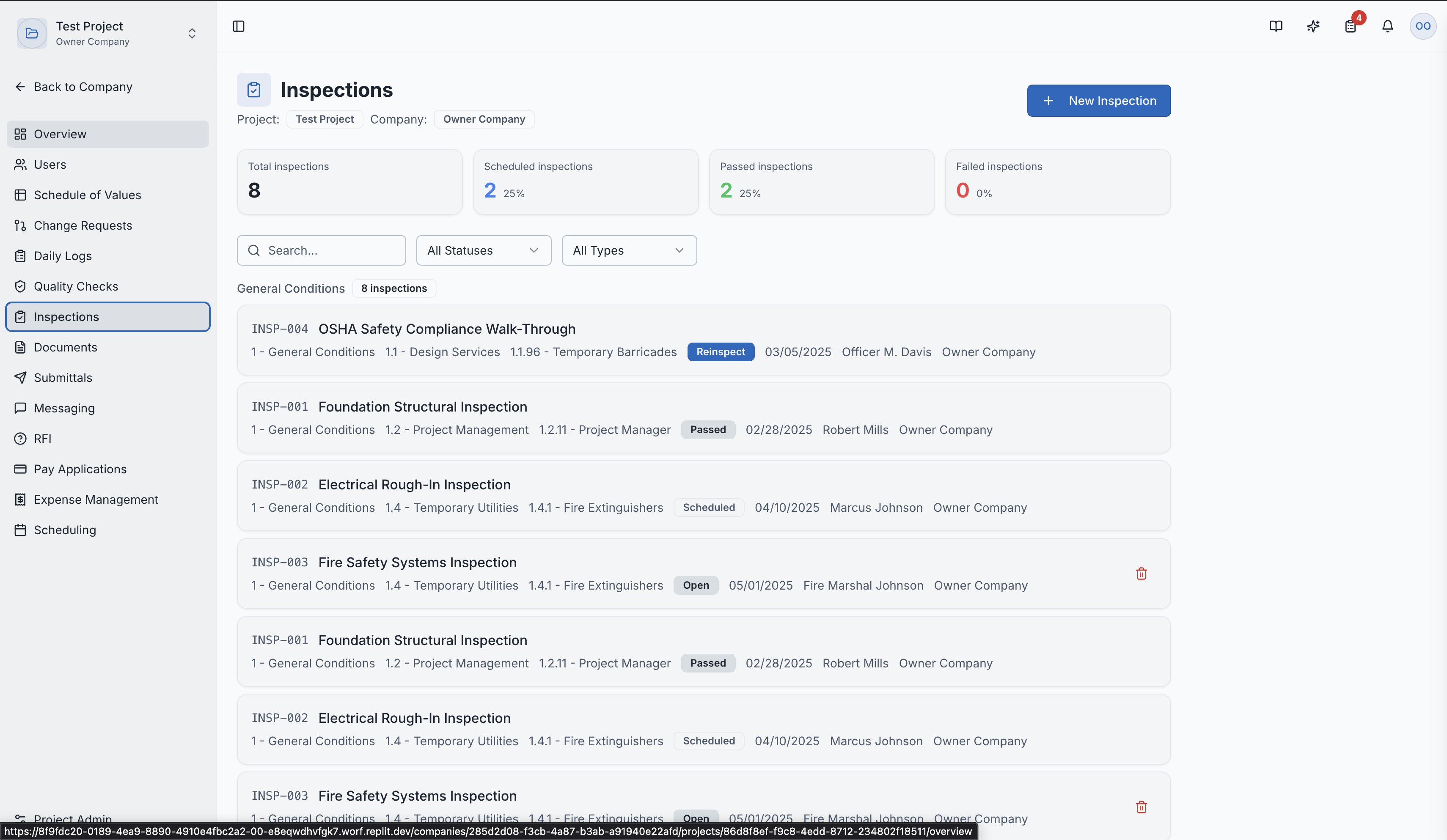Viewport: 1447px width, 840px height.
Task: Delete the first INSP-003 Fire Safety inspection
Action: click(x=1141, y=574)
